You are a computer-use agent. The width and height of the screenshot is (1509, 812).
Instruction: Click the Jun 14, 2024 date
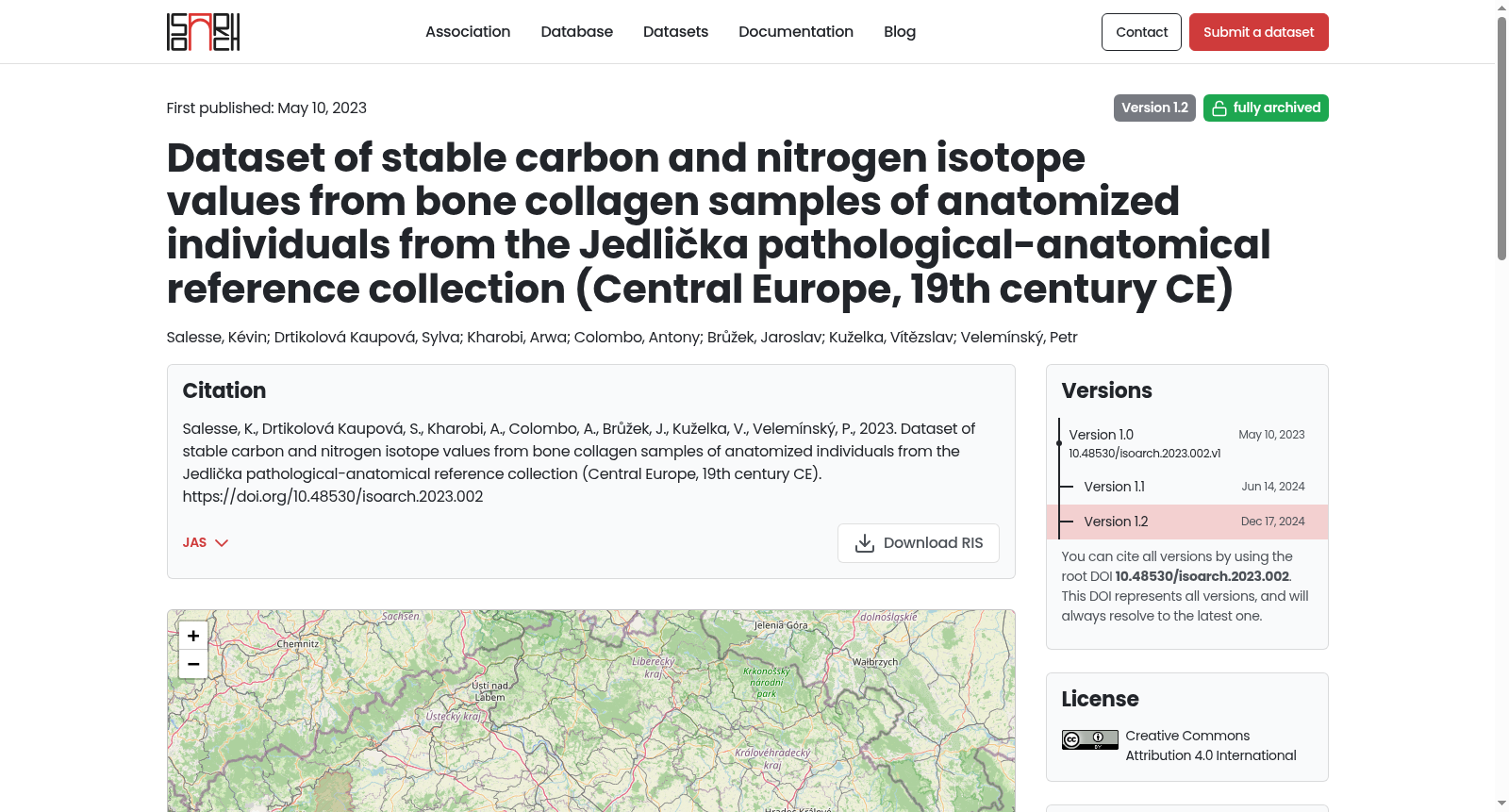(1273, 487)
